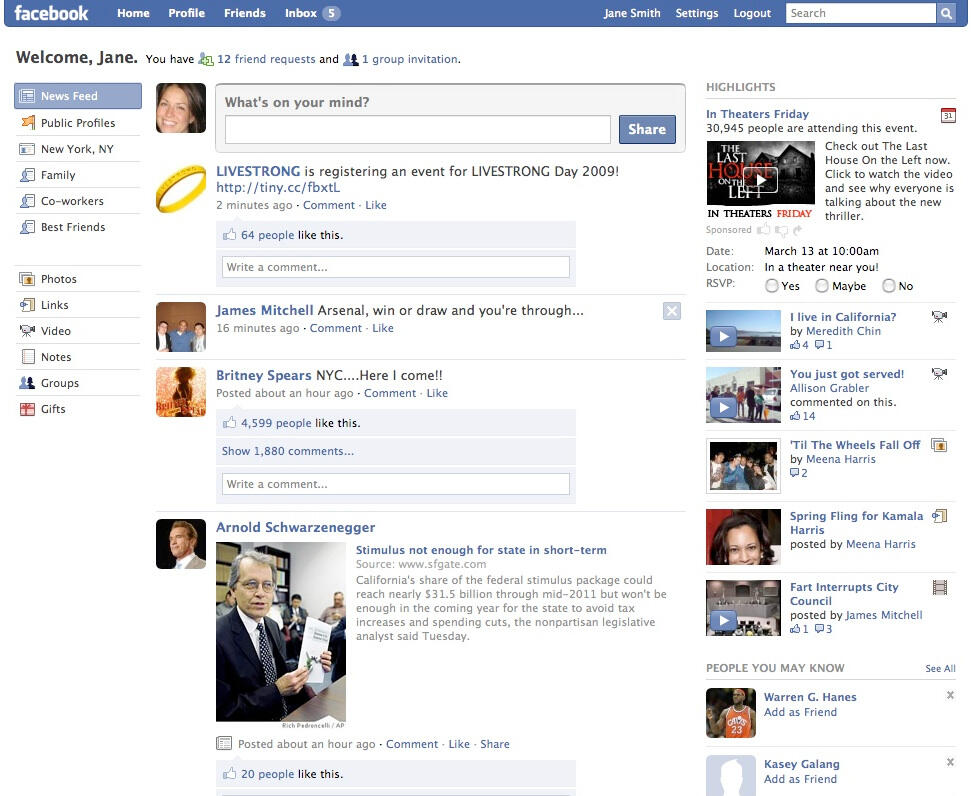Open Arnold Schwarzenegger profile name
Viewport: 971px width, 796px height.
(295, 527)
